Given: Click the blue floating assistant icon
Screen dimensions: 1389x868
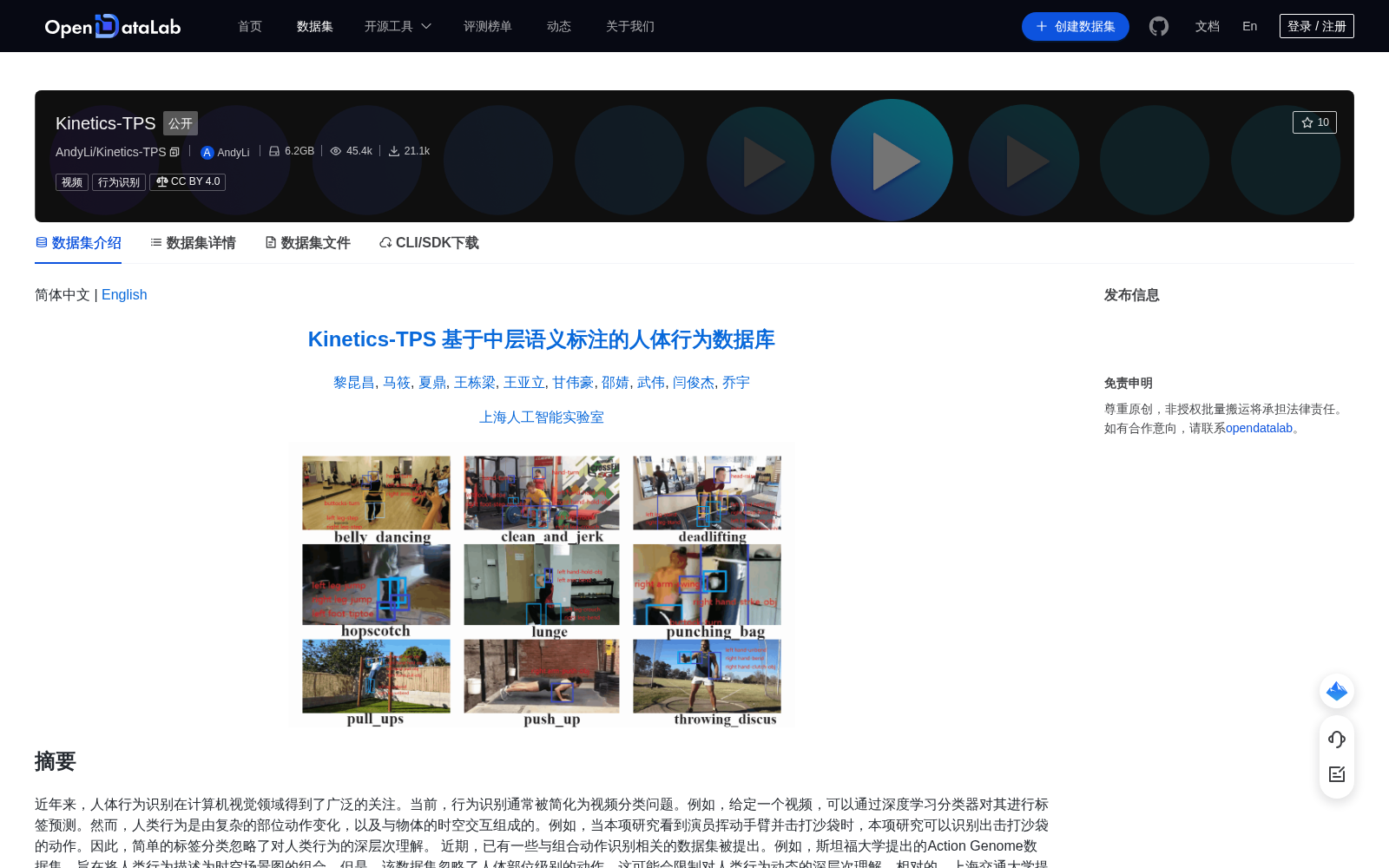Looking at the screenshot, I should coord(1337,691).
